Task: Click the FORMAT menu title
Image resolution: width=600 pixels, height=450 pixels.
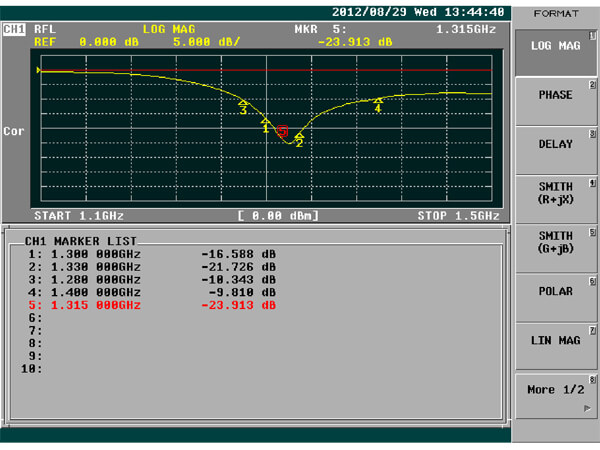Action: click(x=556, y=14)
